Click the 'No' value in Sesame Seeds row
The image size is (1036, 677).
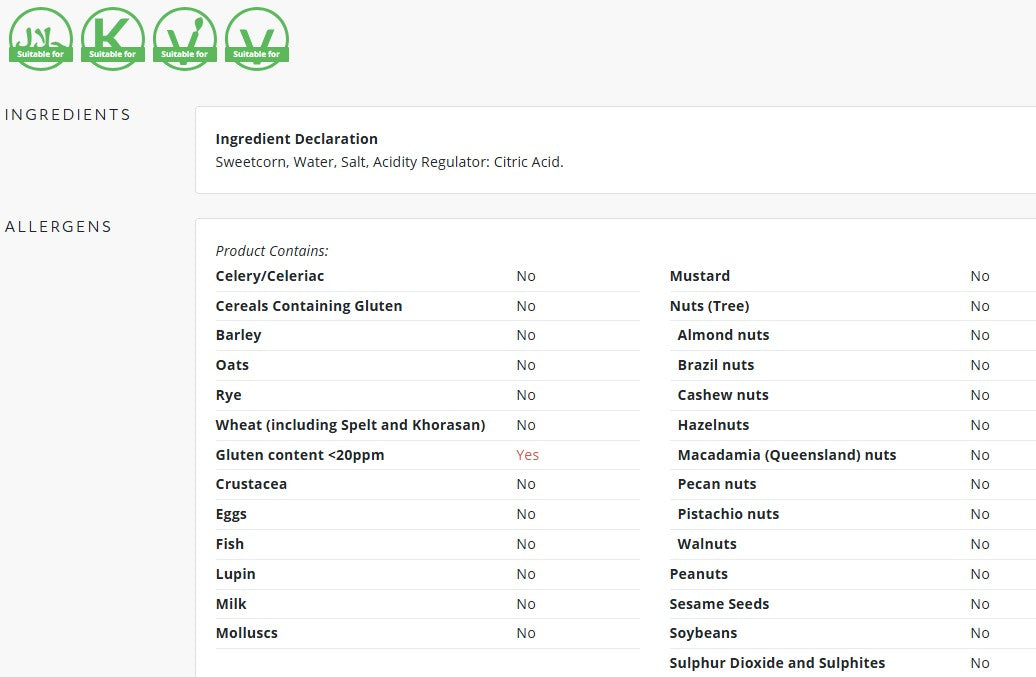[x=980, y=604]
